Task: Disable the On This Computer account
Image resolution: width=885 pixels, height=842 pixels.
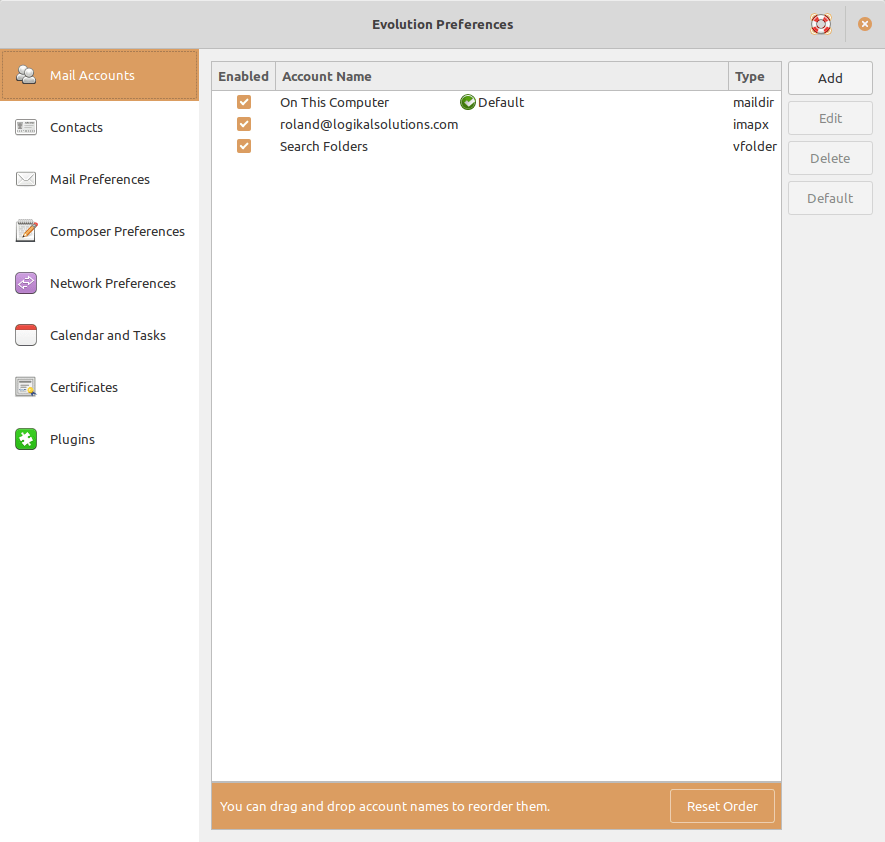Action: (x=244, y=102)
